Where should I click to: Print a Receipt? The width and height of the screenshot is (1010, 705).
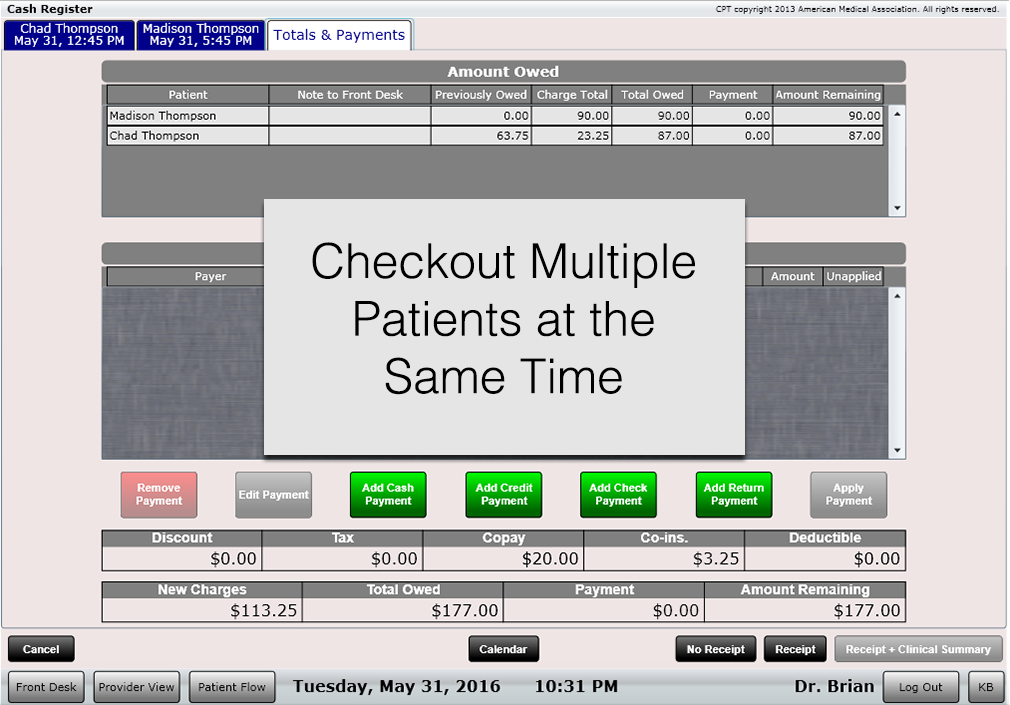794,648
